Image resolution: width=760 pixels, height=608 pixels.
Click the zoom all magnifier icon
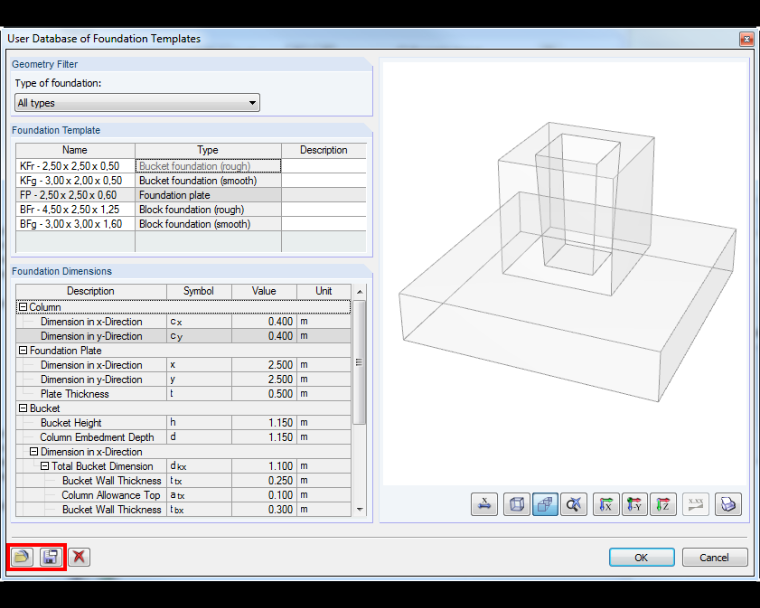[574, 504]
